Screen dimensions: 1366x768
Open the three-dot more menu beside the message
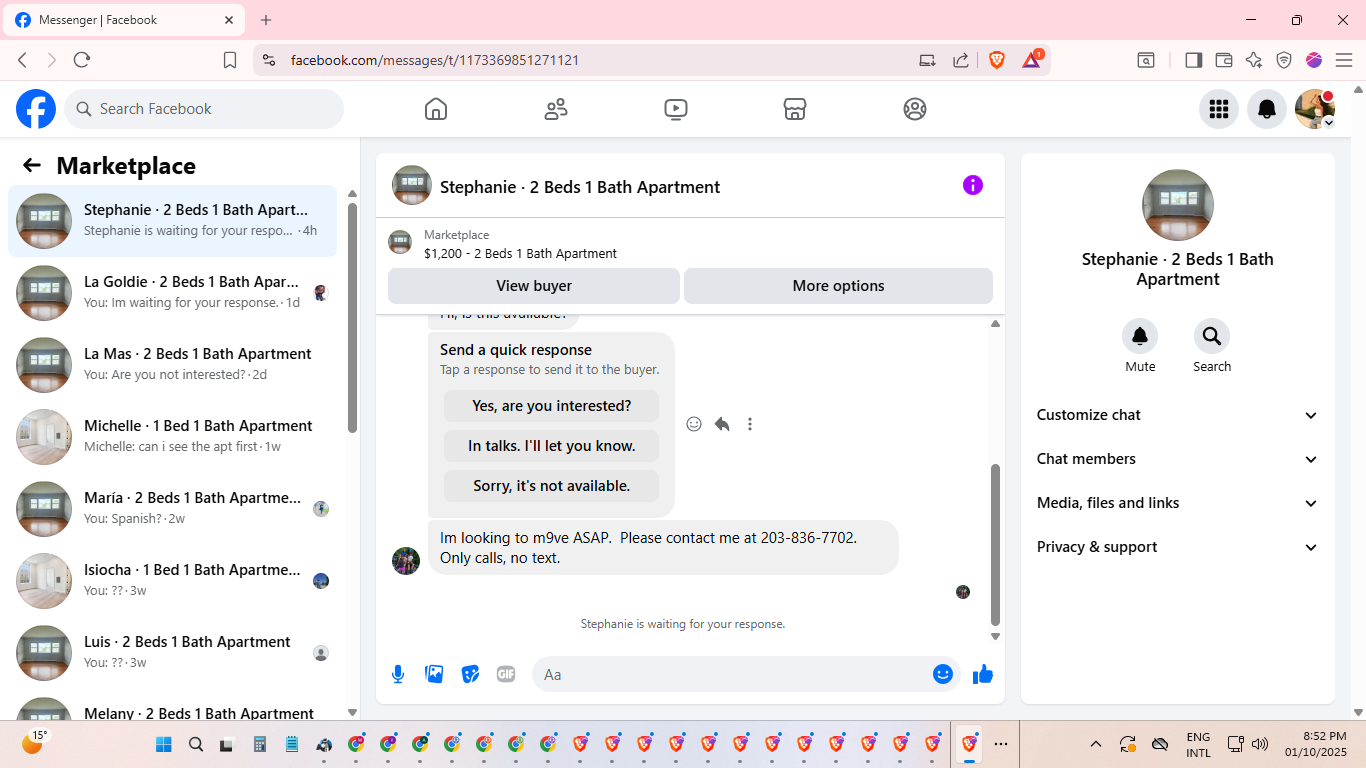tap(750, 424)
